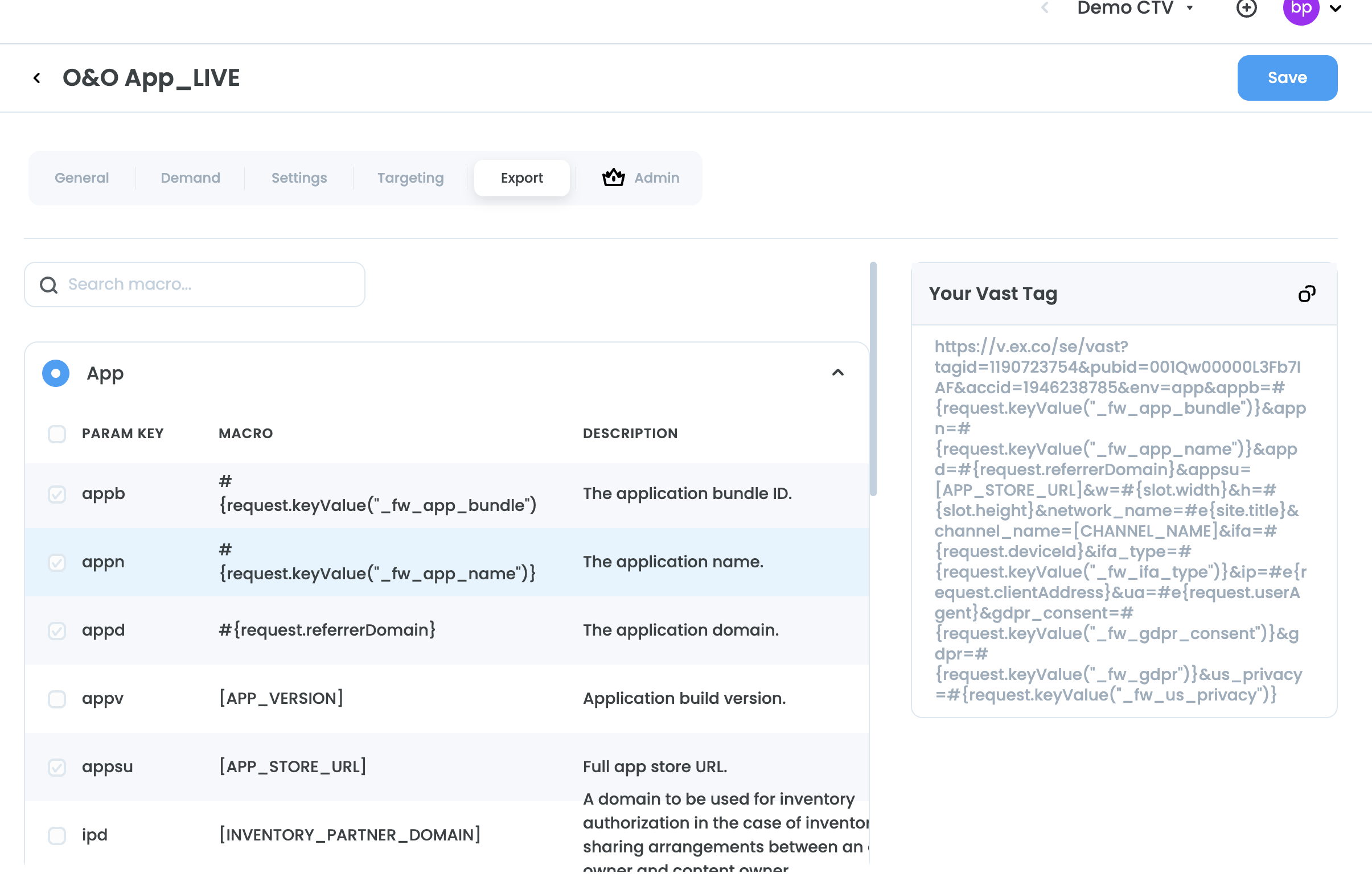Click the DESCRIPTION column header

click(x=630, y=434)
